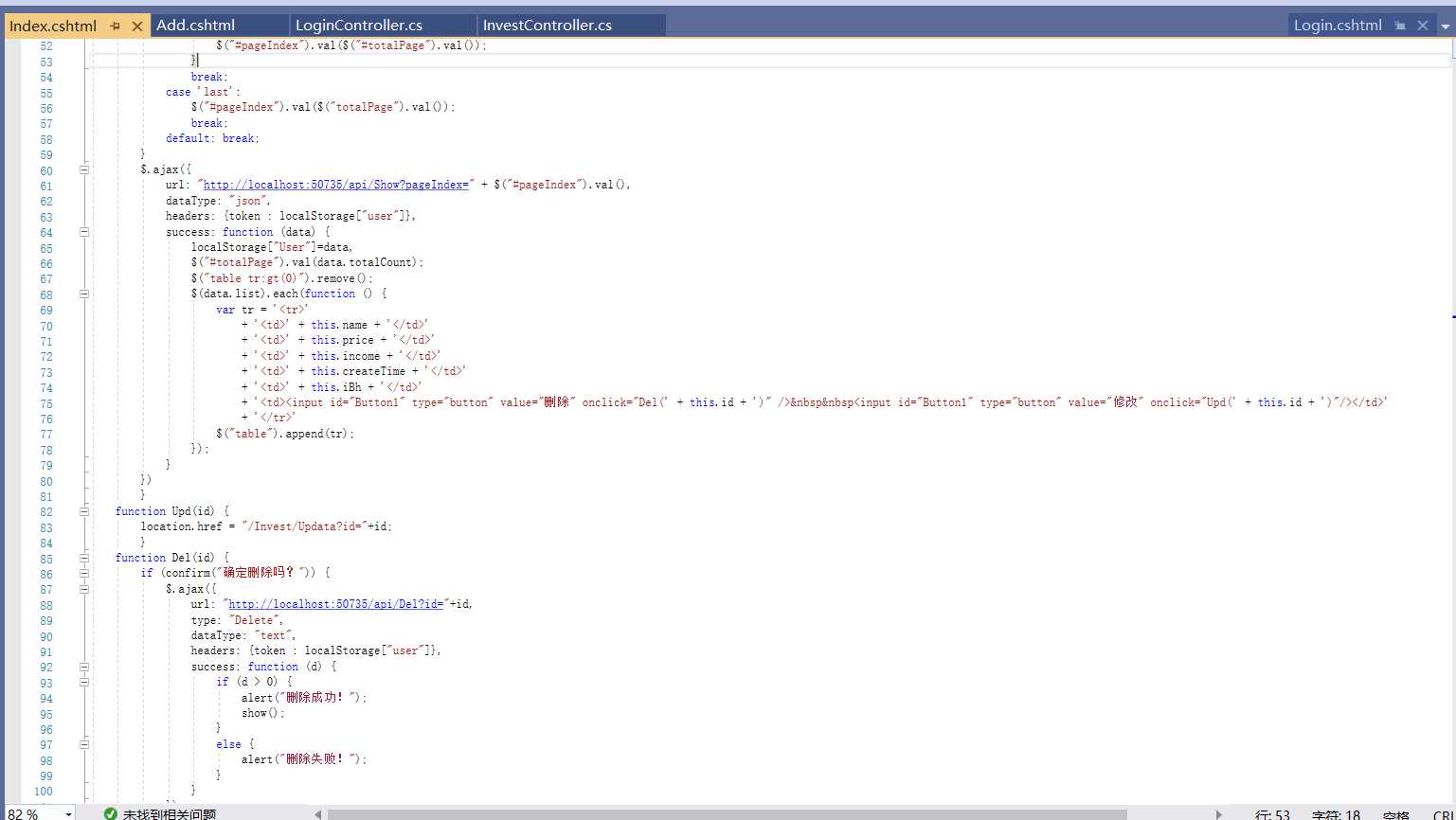Click 'this.income' on line 72

coord(346,356)
